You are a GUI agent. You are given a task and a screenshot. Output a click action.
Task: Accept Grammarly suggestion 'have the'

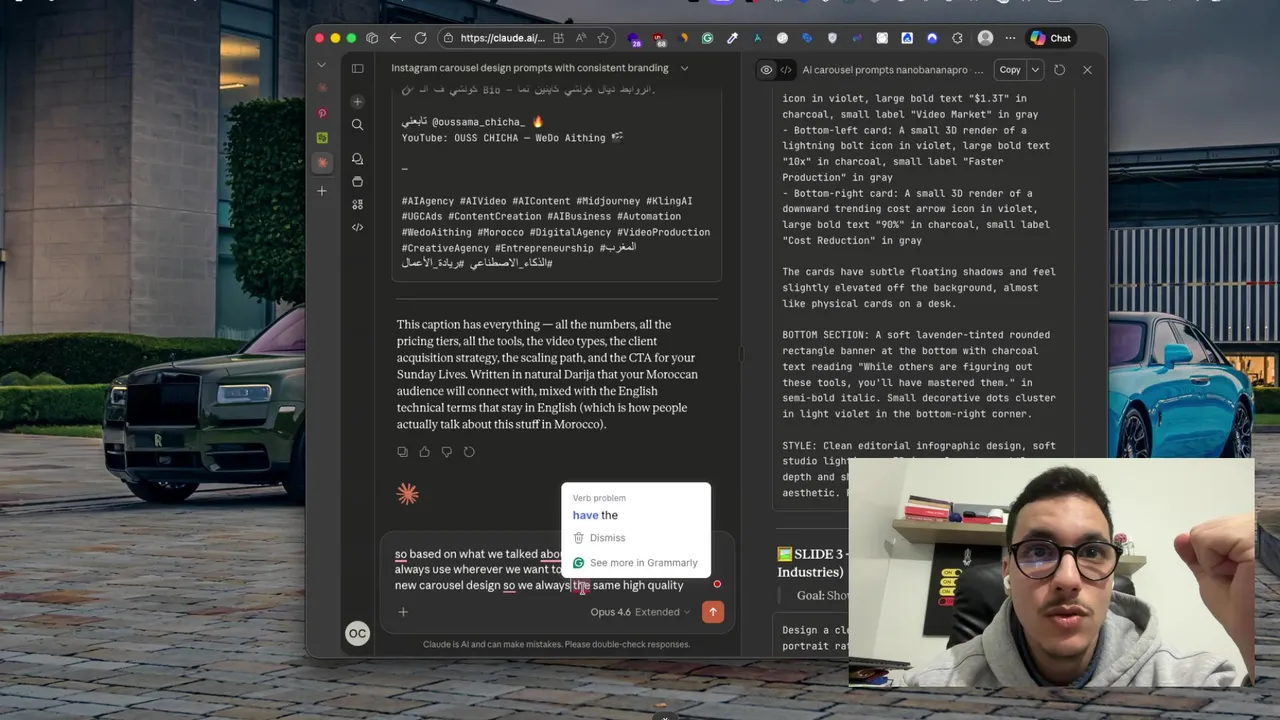pos(595,515)
